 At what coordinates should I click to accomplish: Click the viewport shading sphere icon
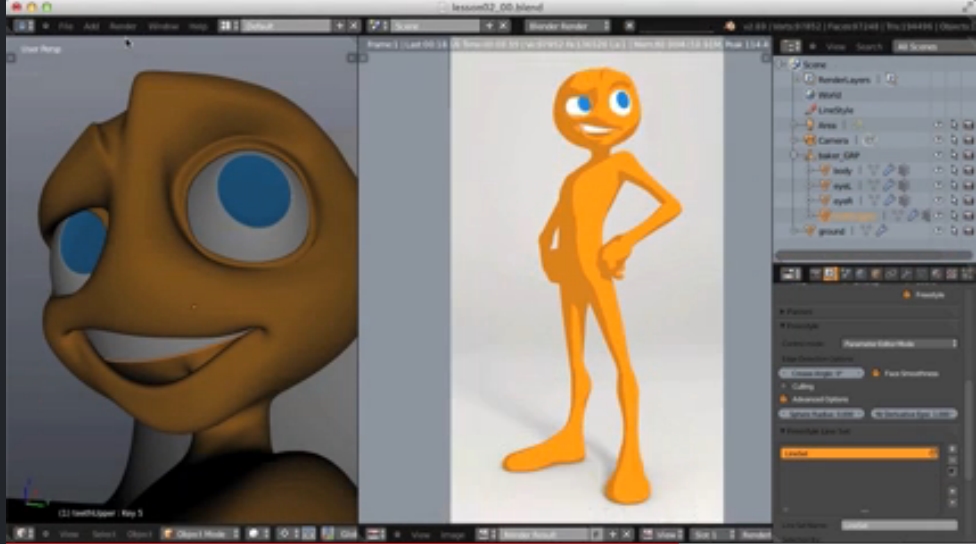click(x=255, y=534)
